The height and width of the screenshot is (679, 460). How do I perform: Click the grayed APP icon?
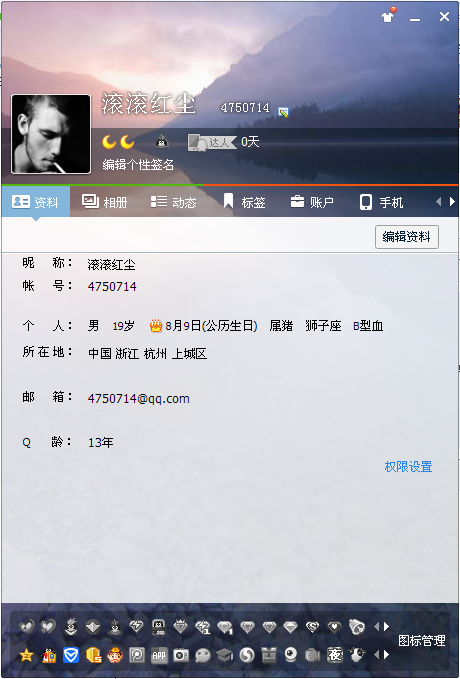[159, 655]
